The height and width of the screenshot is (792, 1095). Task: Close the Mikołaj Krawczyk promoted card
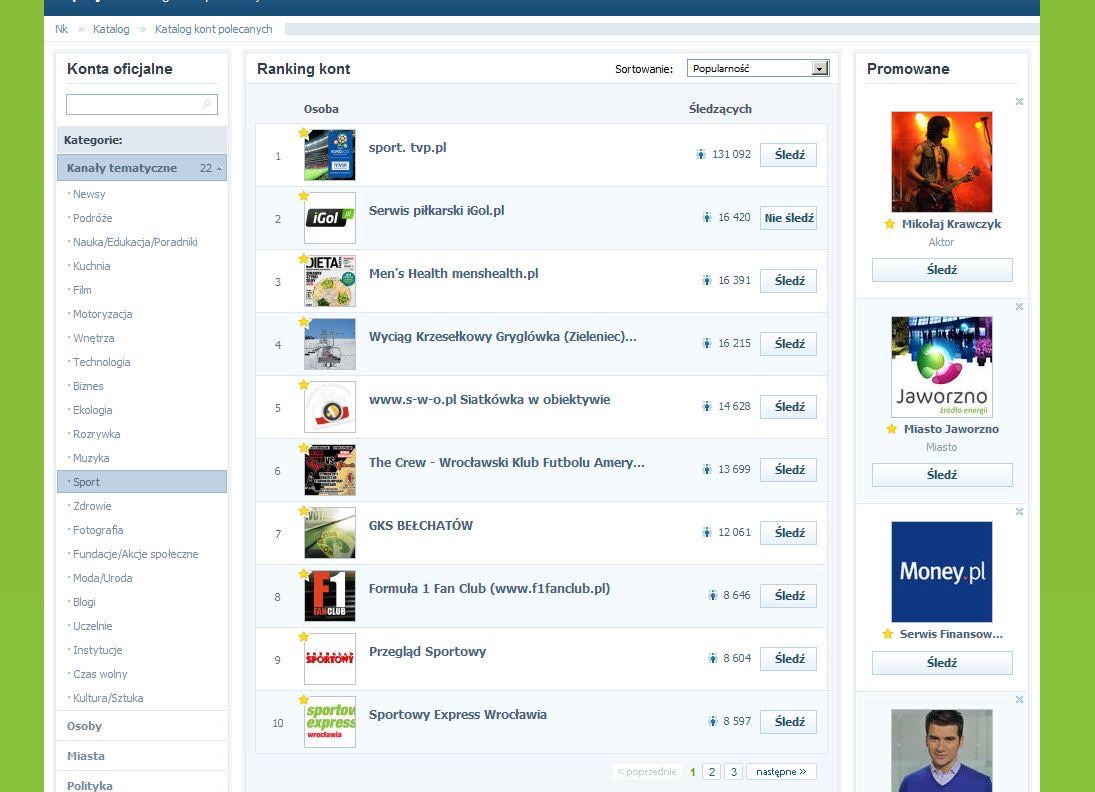(x=1019, y=102)
